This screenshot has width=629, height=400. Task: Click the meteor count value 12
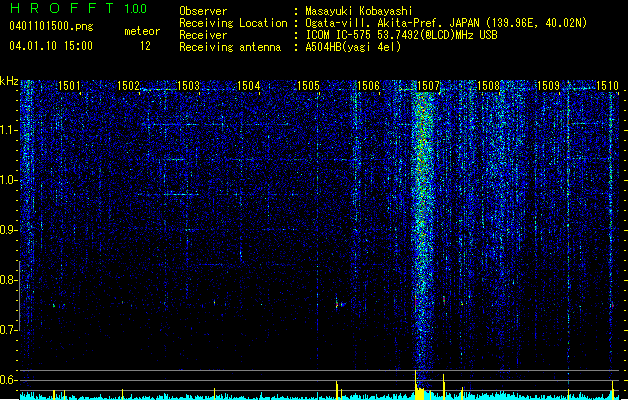[x=145, y=46]
